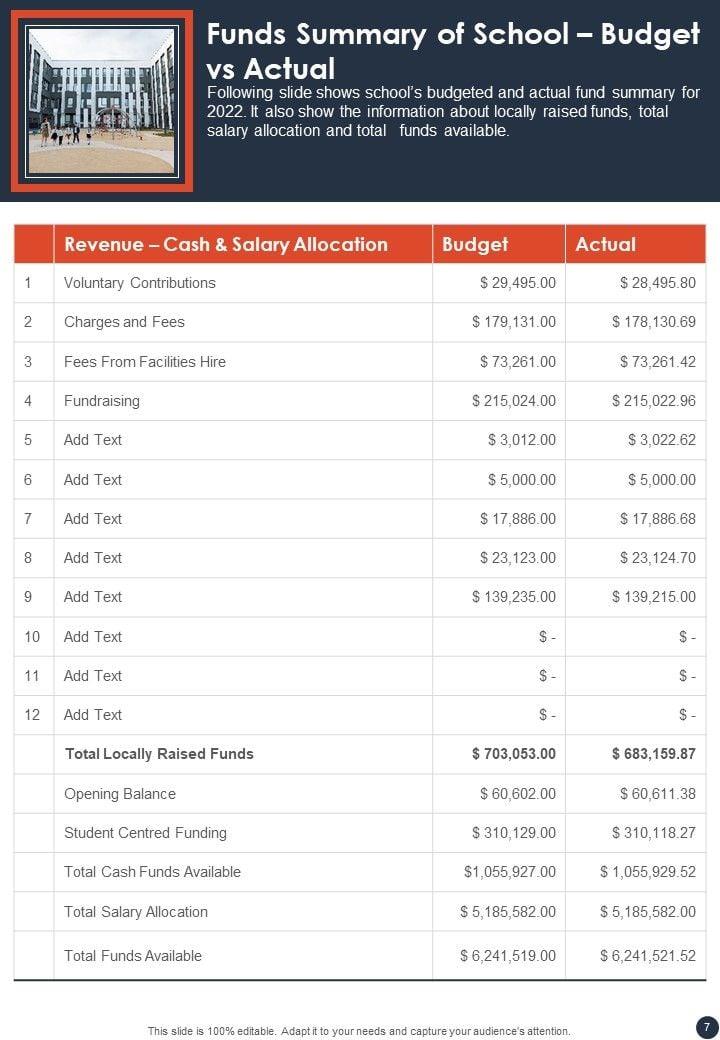Image resolution: width=720 pixels, height=1040 pixels.
Task: Click the 'Add Text' placeholder in row 5
Action: (x=93, y=440)
